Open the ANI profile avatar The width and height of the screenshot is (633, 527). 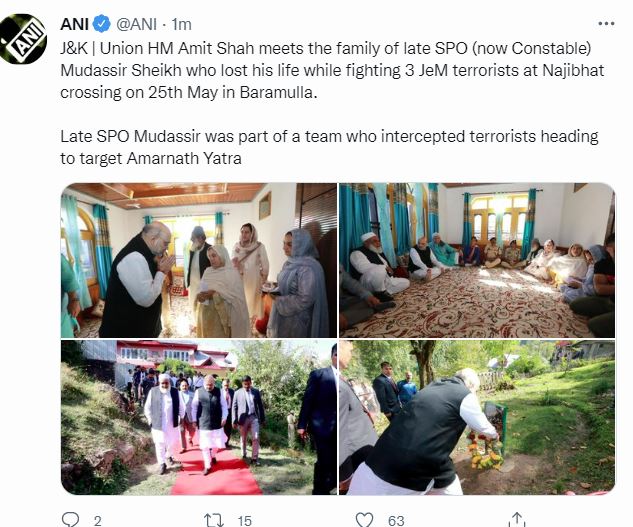click(23, 39)
